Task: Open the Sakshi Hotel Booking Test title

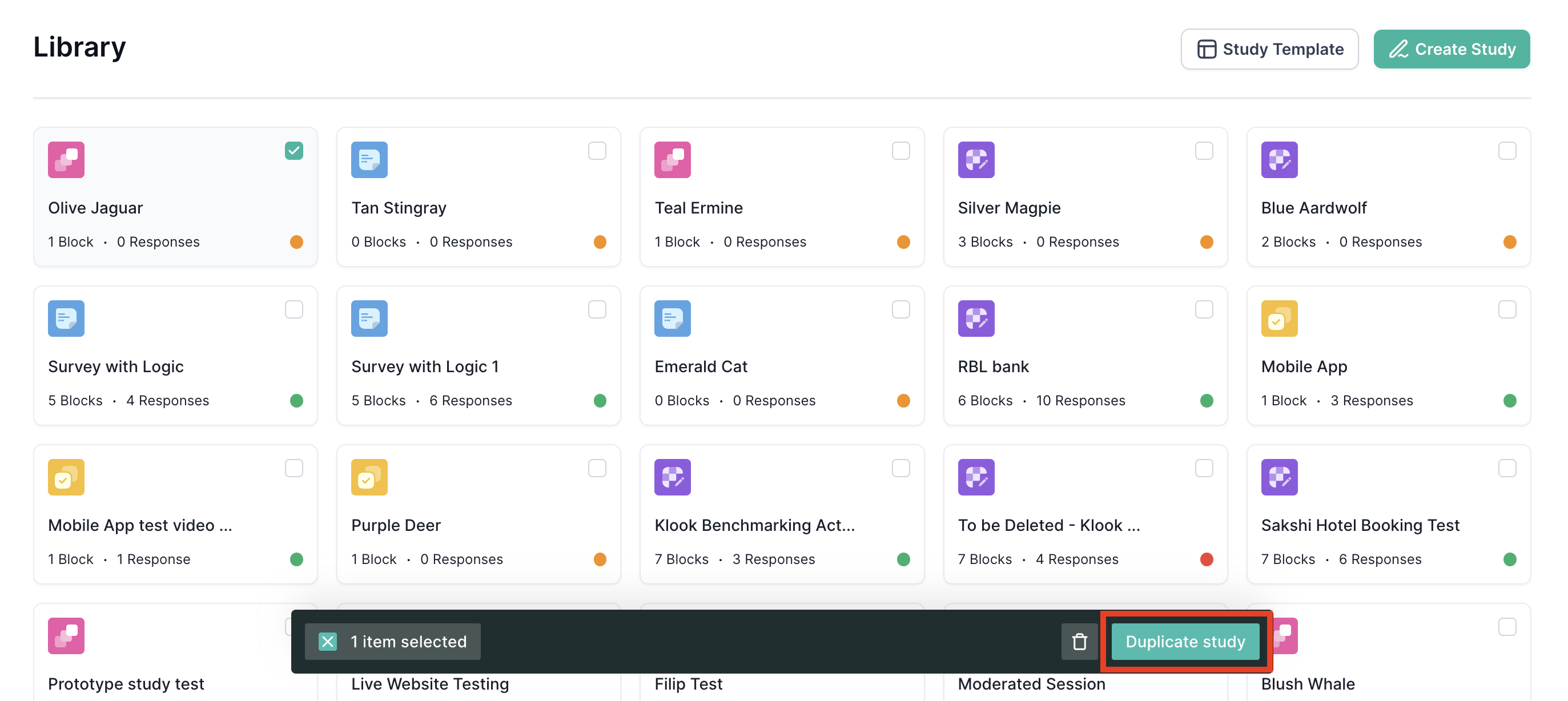Action: [1360, 525]
